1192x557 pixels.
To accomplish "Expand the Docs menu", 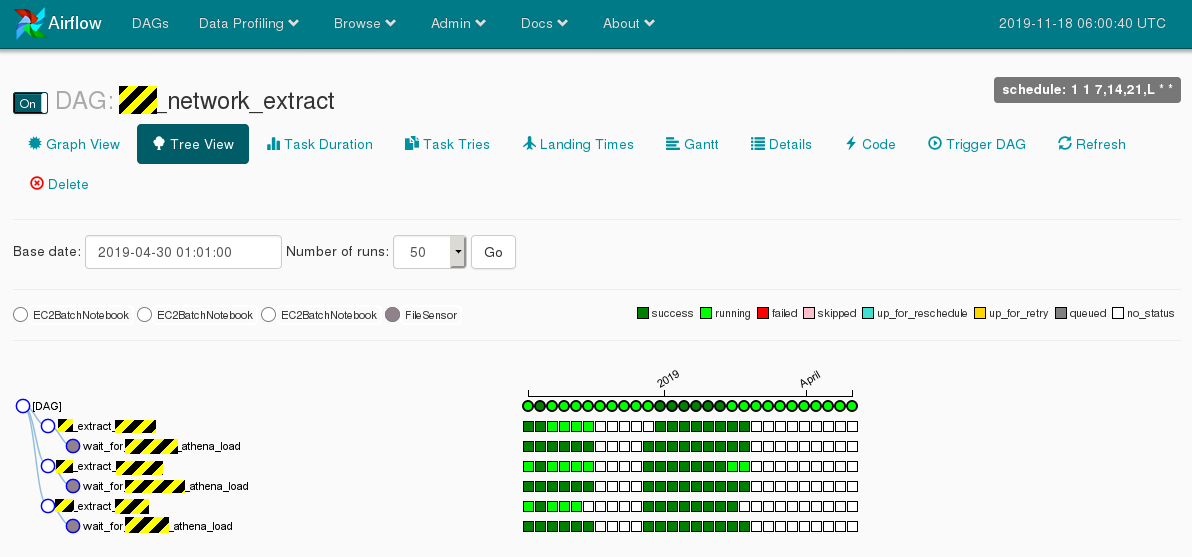I will click(544, 24).
